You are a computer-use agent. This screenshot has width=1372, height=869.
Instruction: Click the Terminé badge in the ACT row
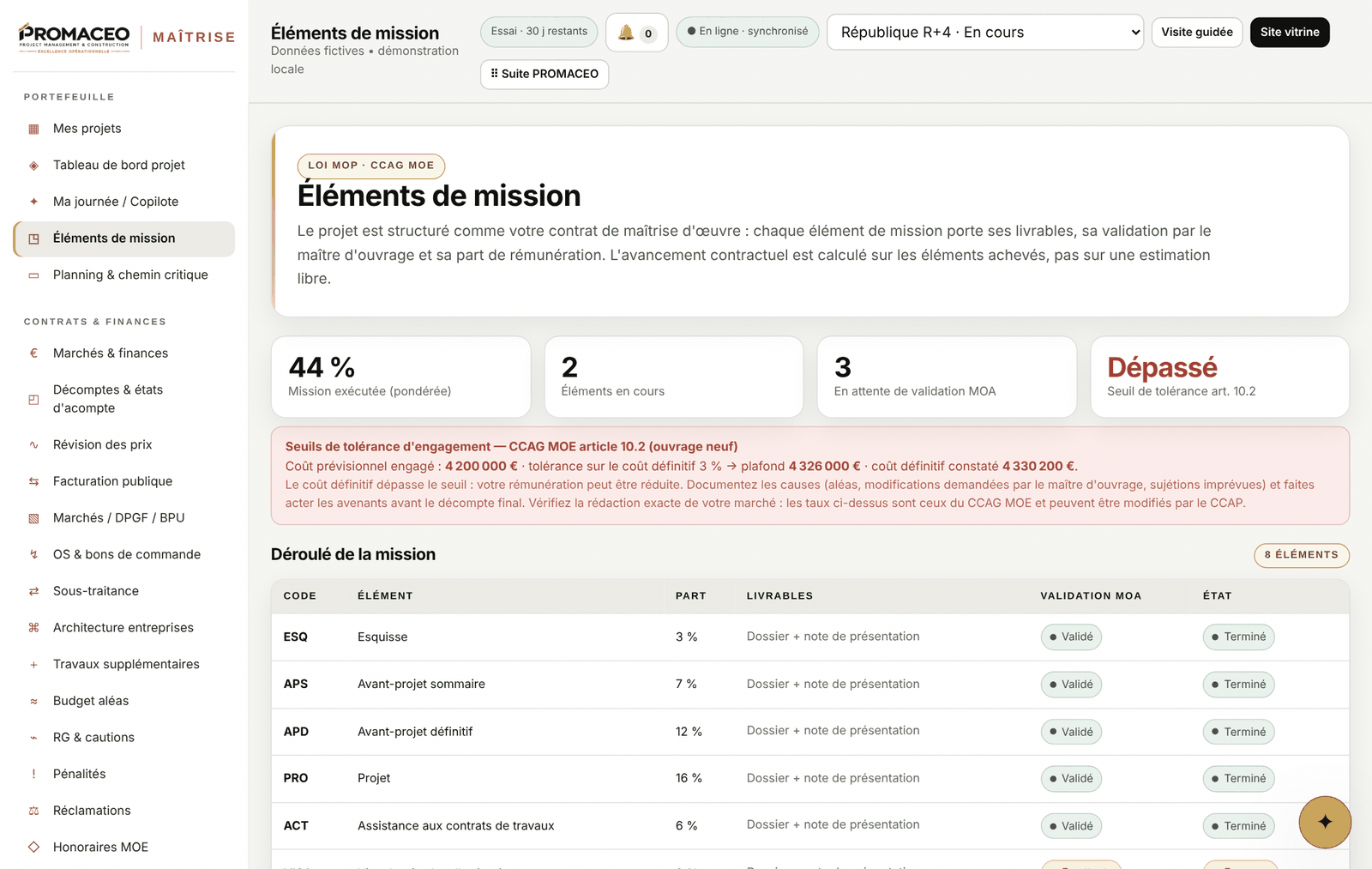coord(1238,826)
